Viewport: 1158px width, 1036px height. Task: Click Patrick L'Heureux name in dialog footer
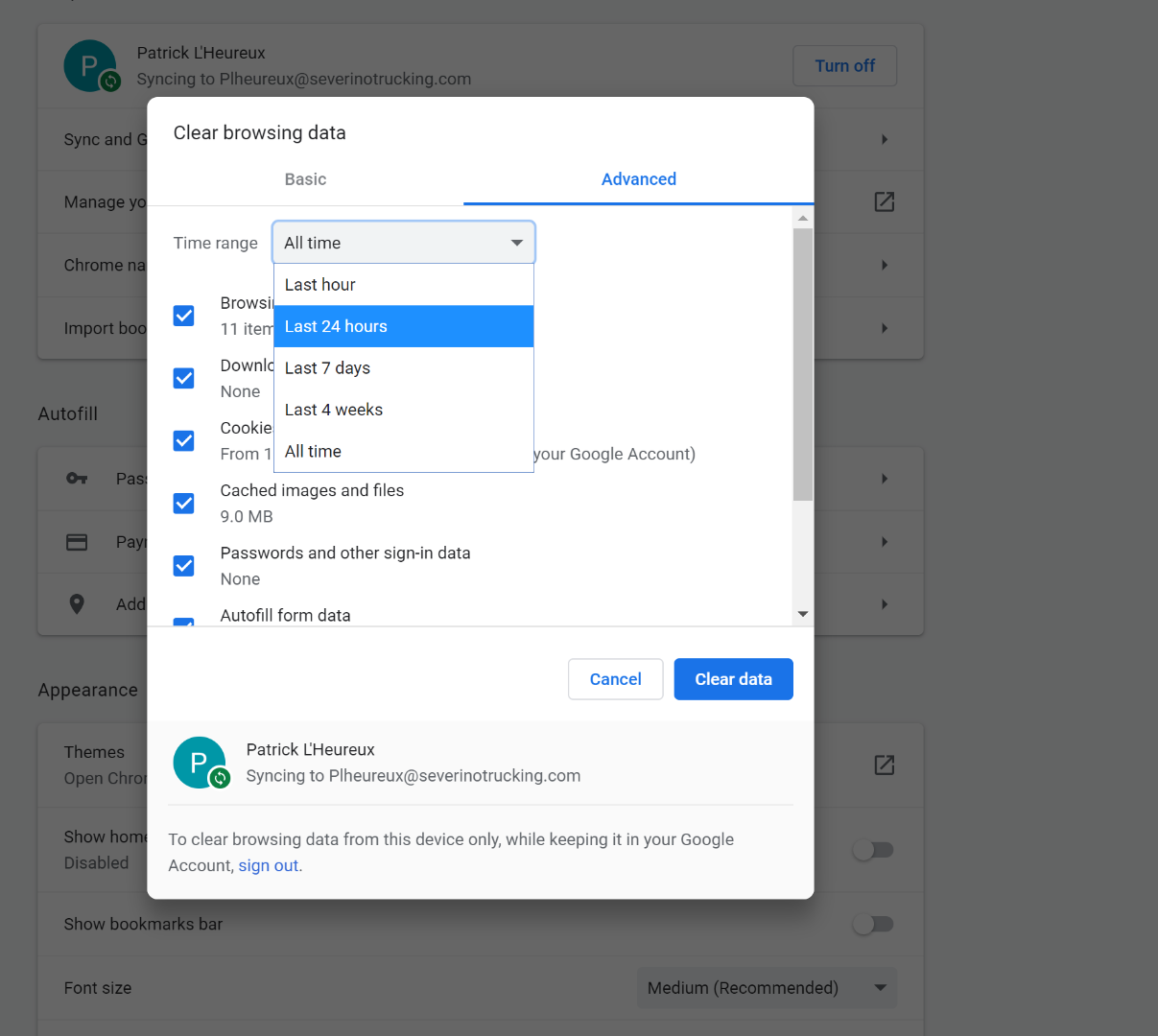tap(310, 749)
